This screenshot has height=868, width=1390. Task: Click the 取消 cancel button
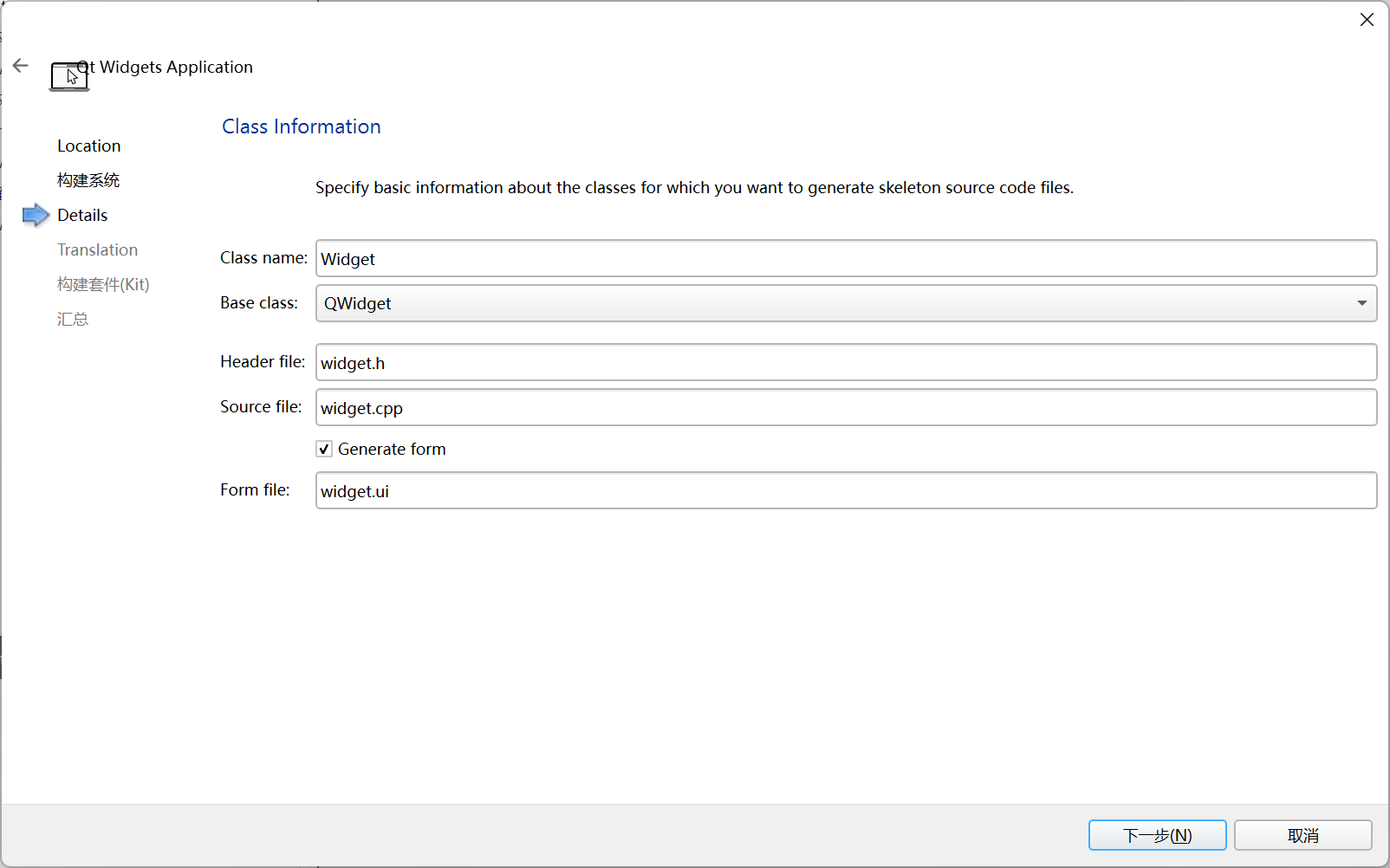1302,835
